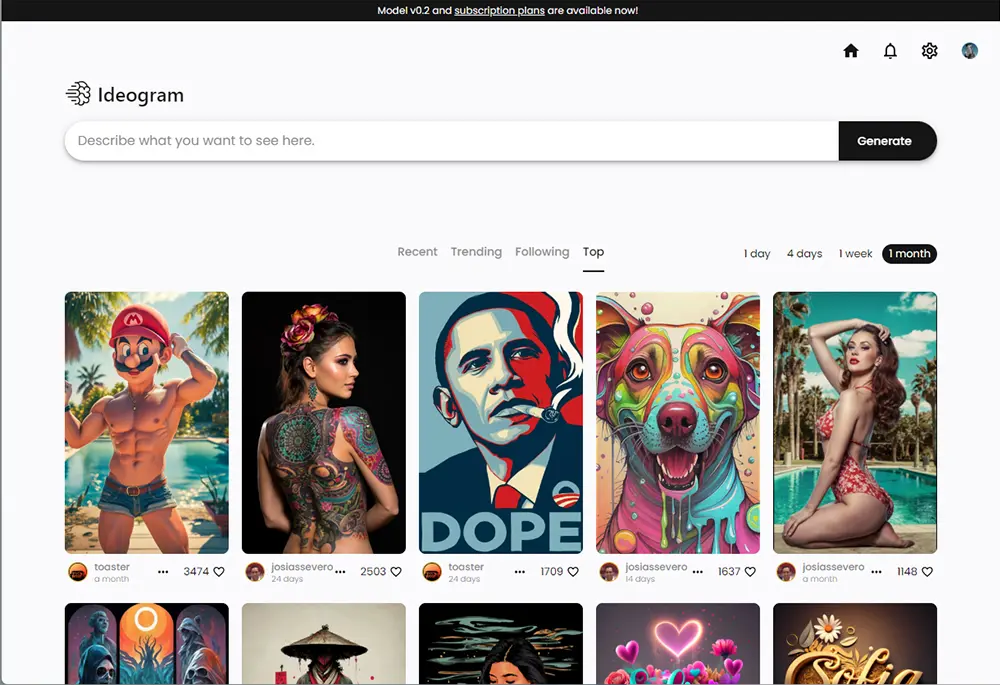
Task: Click the 3474 like count
Action: click(x=196, y=571)
